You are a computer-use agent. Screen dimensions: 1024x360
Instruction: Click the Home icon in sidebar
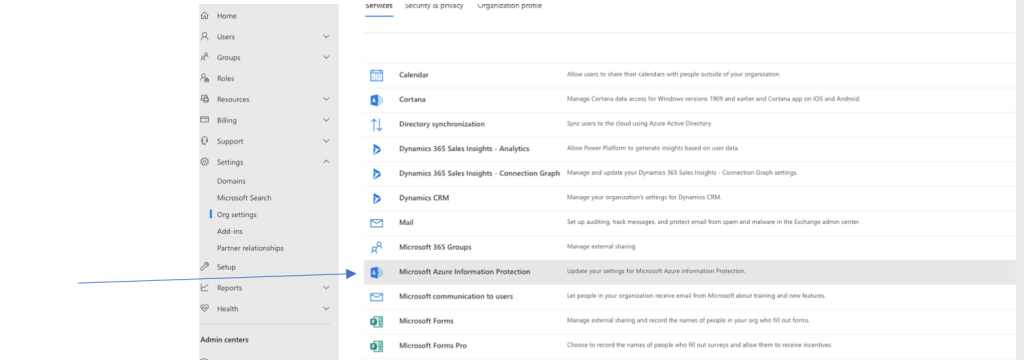pos(205,16)
